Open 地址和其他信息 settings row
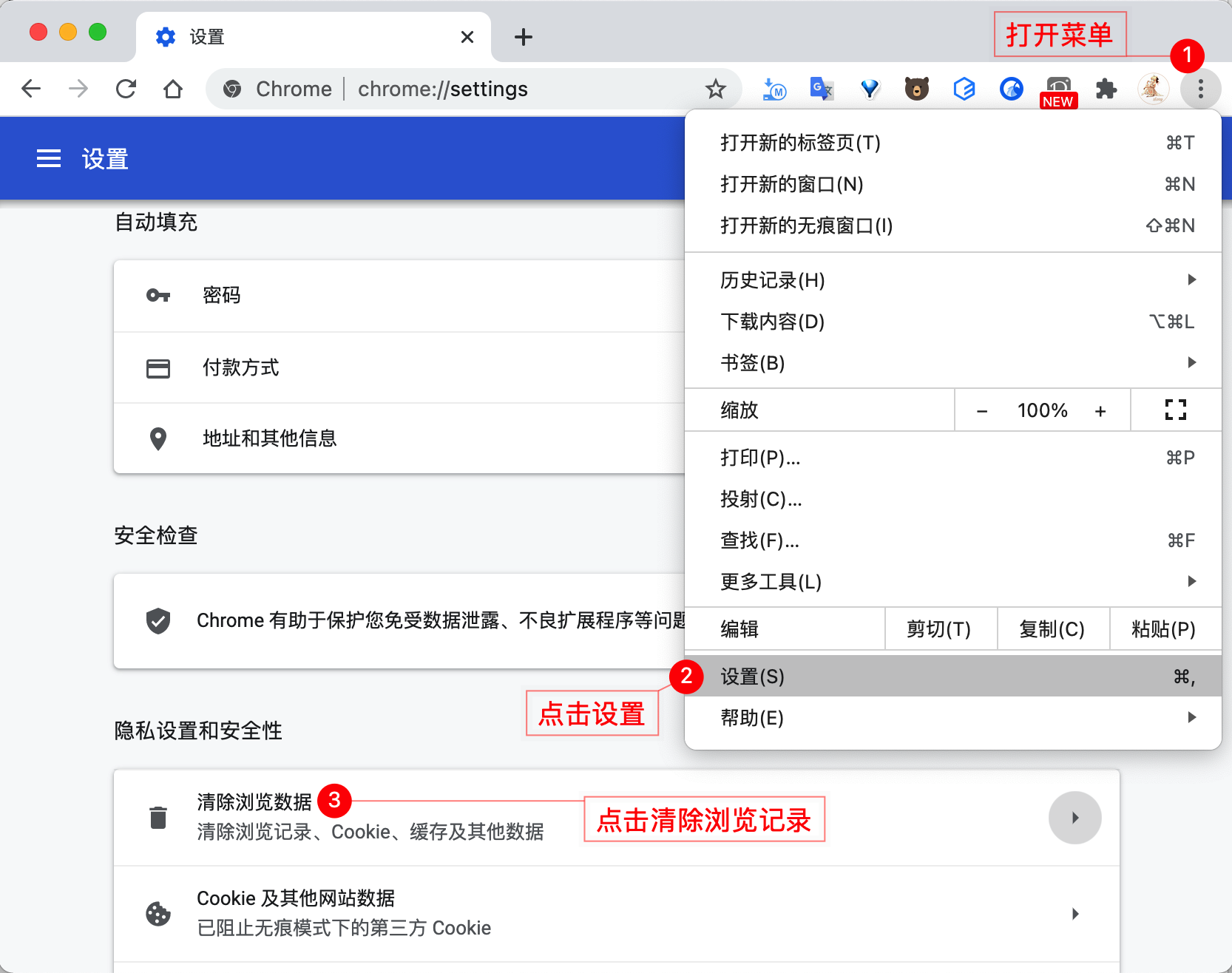The width and height of the screenshot is (1232, 973). coord(399,439)
